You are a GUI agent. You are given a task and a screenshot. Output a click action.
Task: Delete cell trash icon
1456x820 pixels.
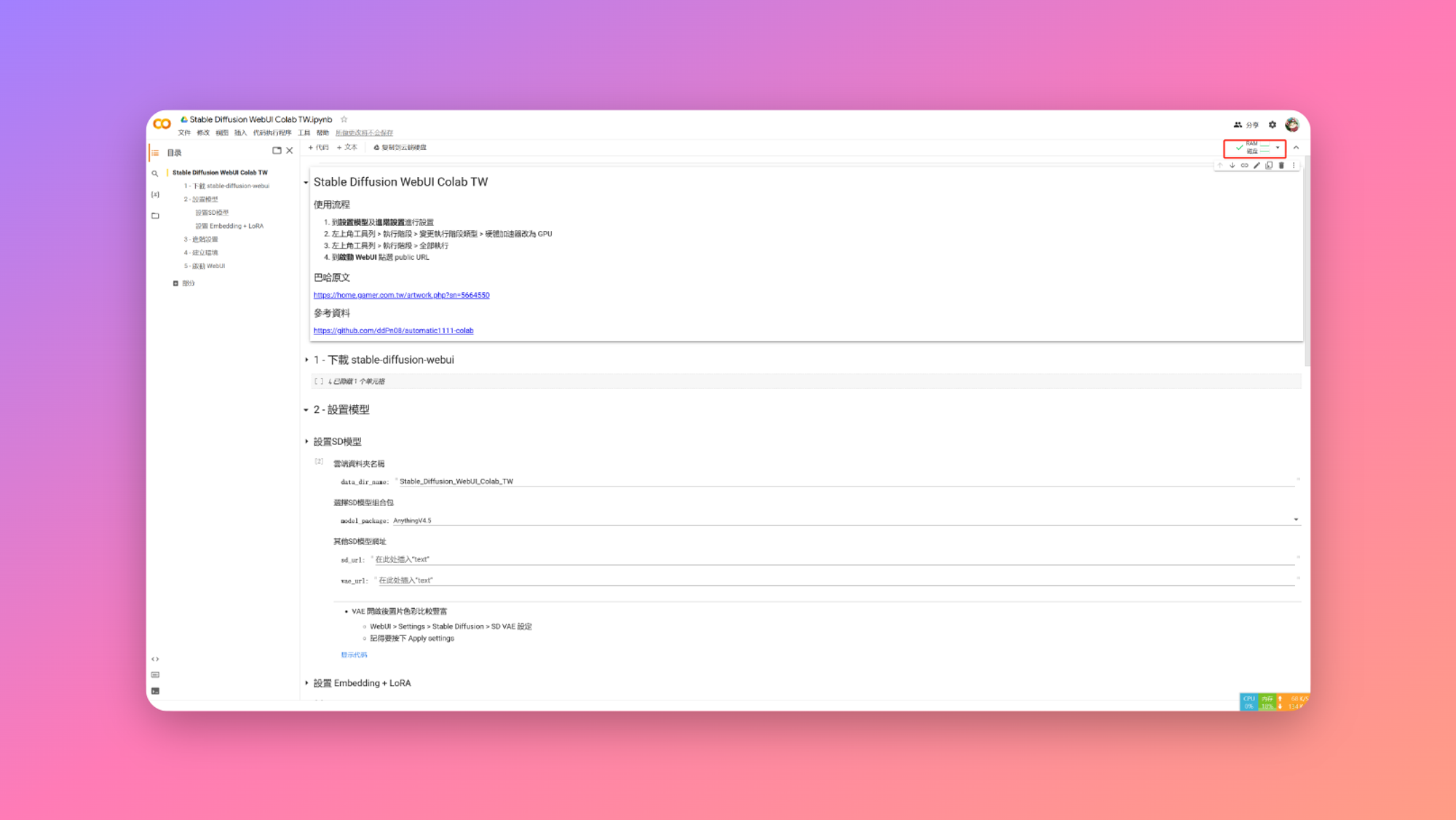tap(1281, 165)
